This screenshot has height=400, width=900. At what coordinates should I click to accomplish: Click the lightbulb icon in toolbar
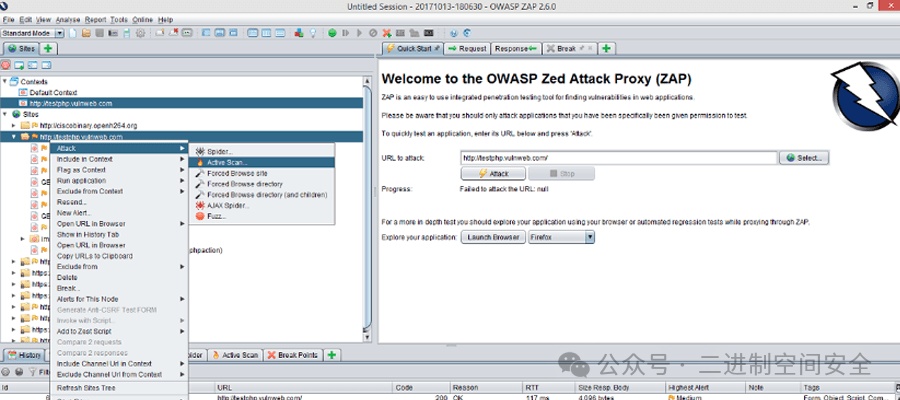313,33
